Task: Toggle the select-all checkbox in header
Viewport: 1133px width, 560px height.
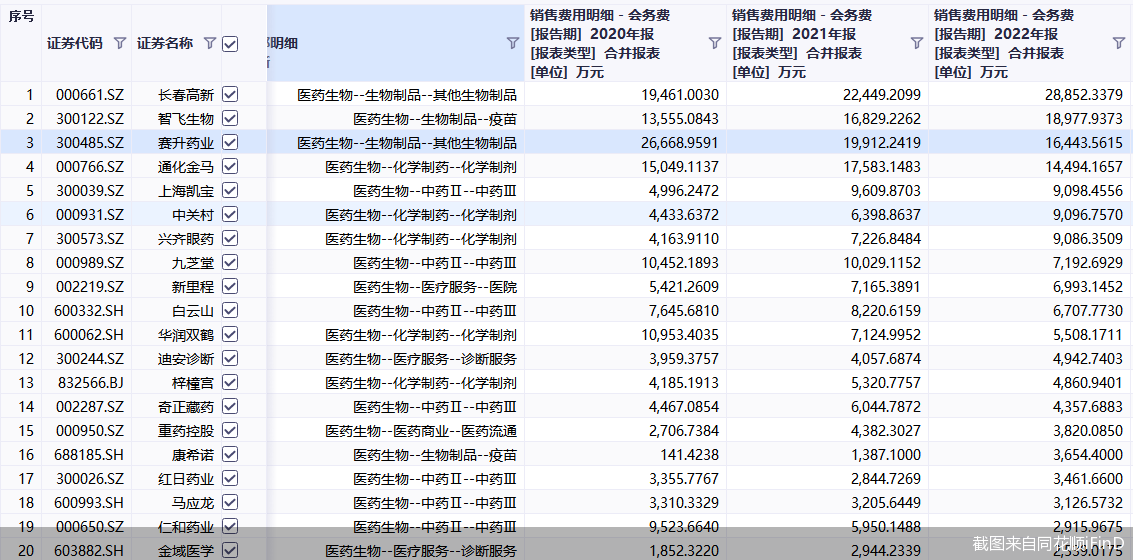Action: pyautogui.click(x=230, y=43)
